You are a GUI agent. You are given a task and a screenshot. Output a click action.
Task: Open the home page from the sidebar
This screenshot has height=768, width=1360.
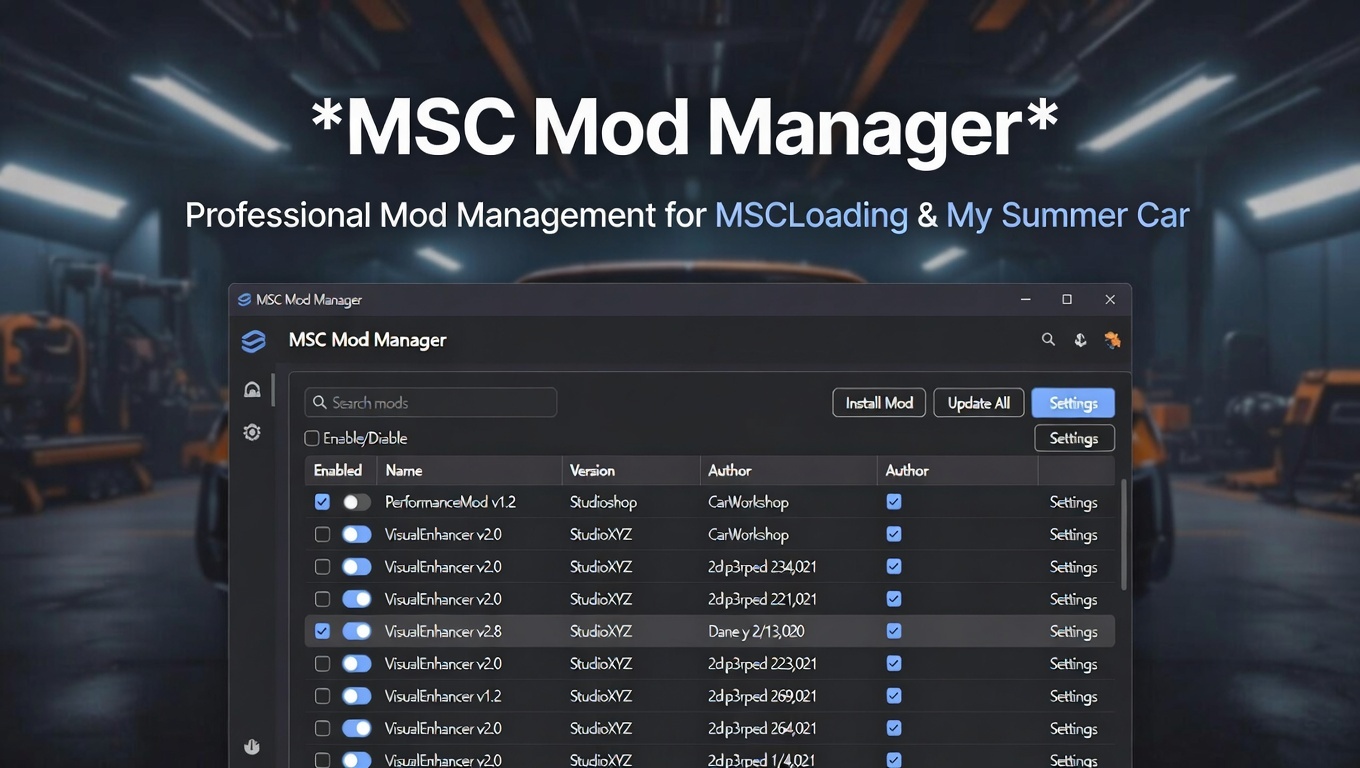click(252, 390)
